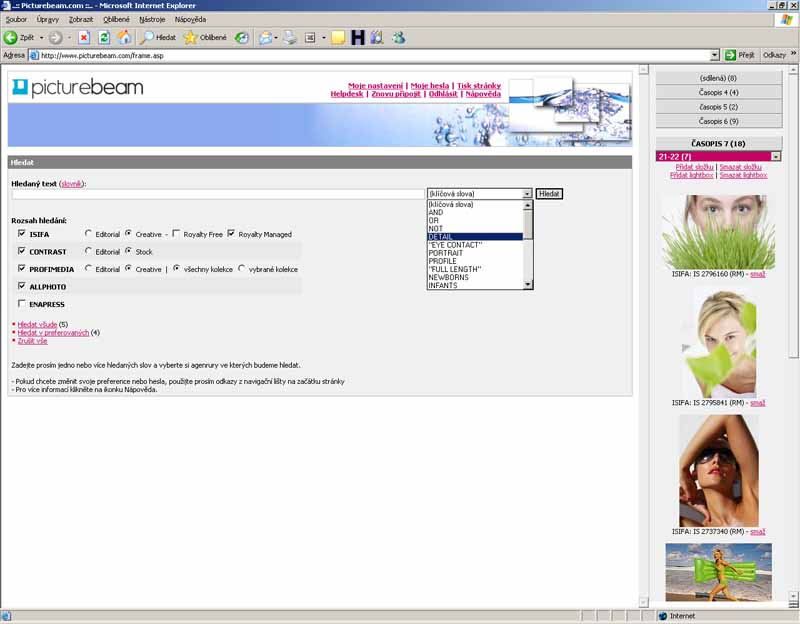Click the browser Back (Zpět) button
Viewport: 800px width, 624px height.
(x=19, y=37)
